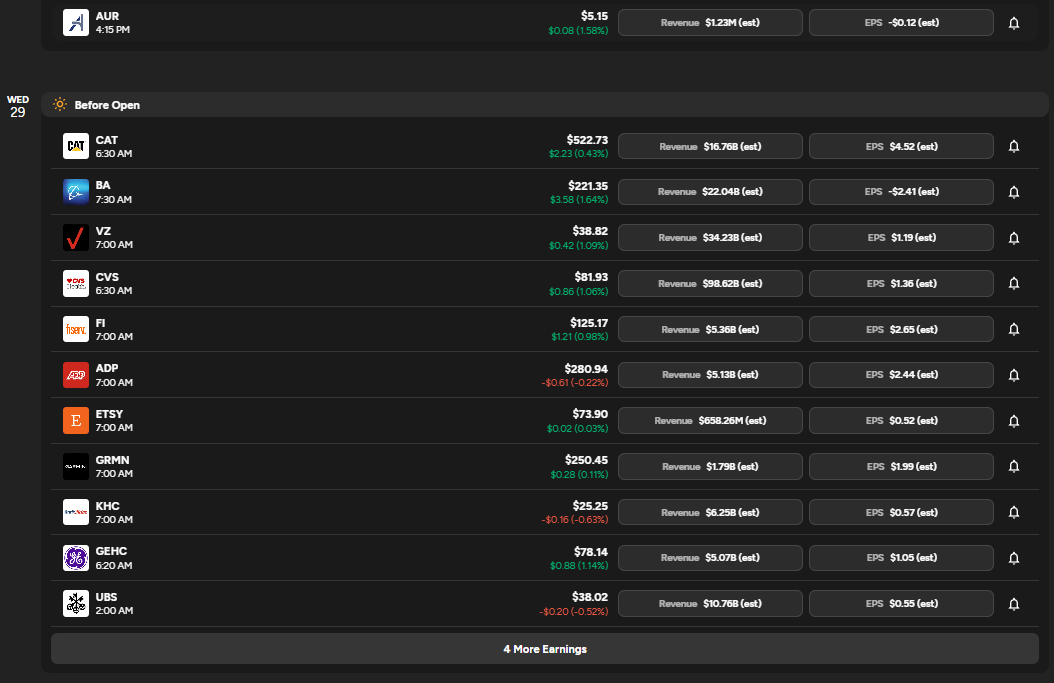Image resolution: width=1054 pixels, height=683 pixels.
Task: Set alert bell for GRMN earnings
Action: (x=1014, y=467)
